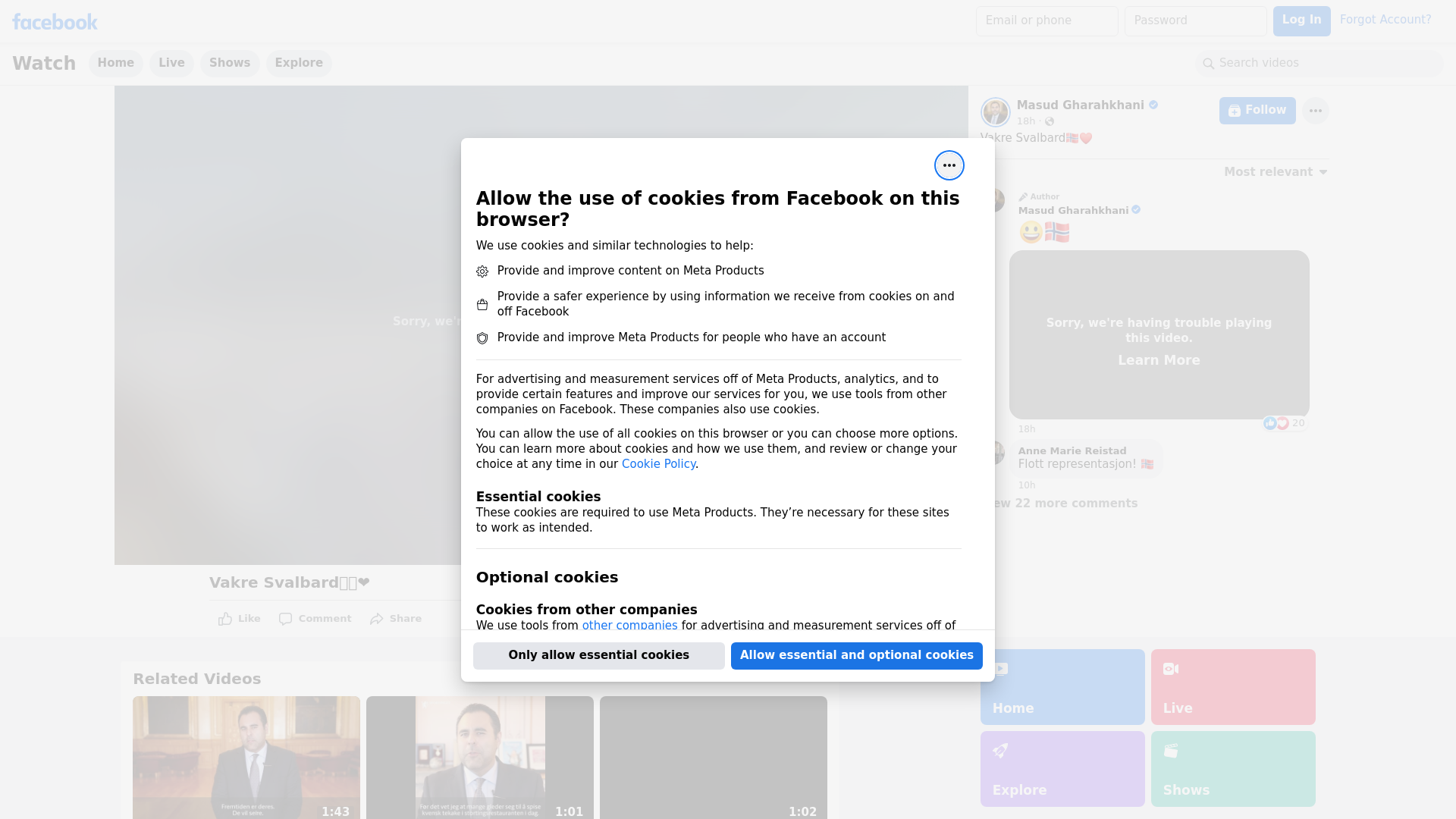Image resolution: width=1456 pixels, height=819 pixels.
Task: Open the Shows tile in sidebar
Action: point(1233,769)
